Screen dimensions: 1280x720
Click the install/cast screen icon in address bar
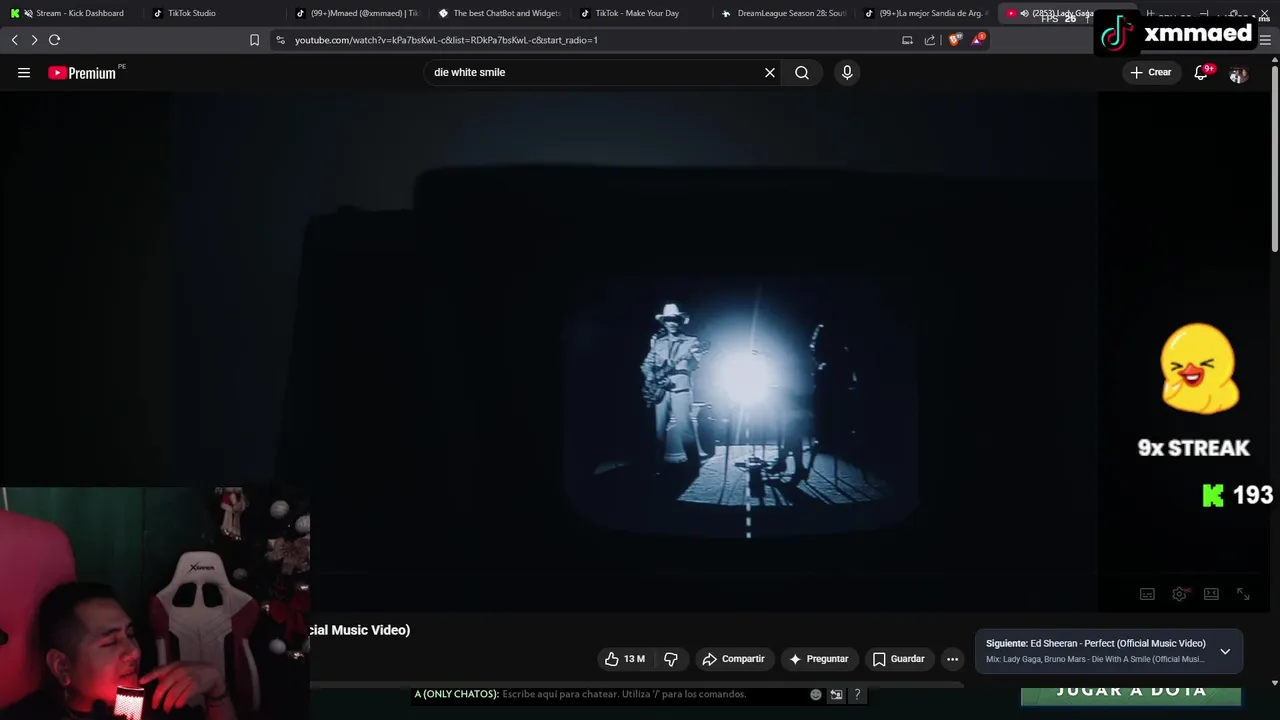tap(907, 40)
